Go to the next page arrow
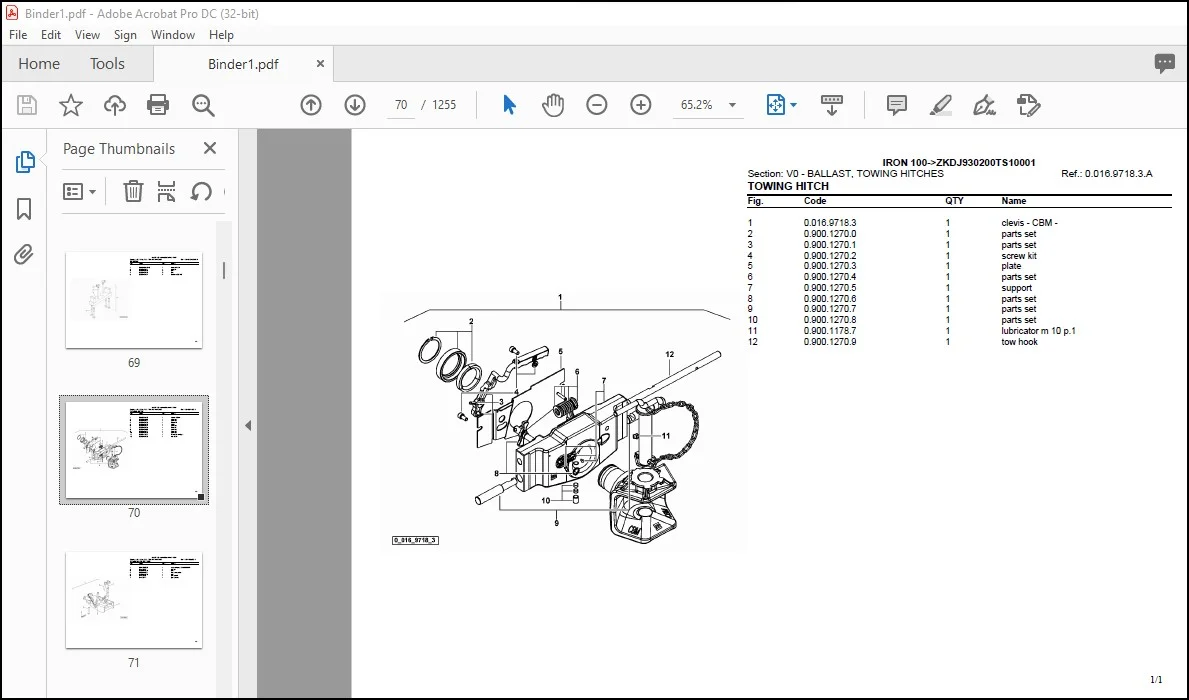Viewport: 1189px width, 700px height. pos(355,105)
